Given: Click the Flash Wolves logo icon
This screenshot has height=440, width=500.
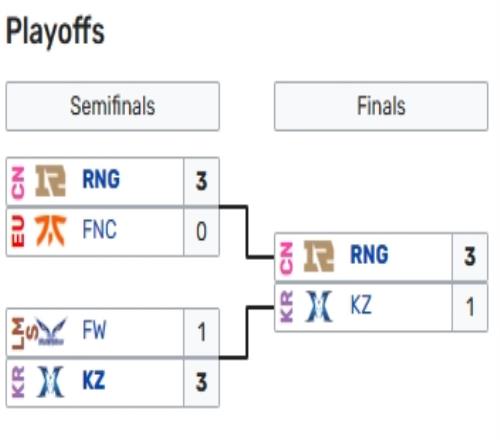Looking at the screenshot, I should tap(50, 331).
